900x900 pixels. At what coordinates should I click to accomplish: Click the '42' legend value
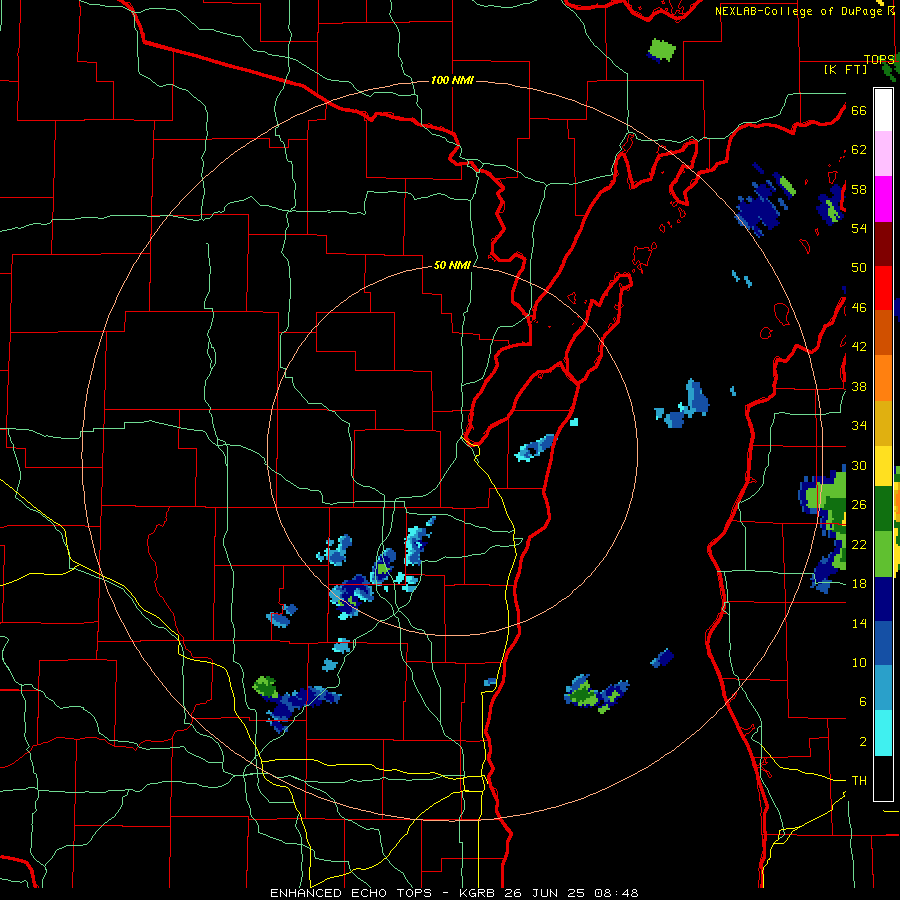(859, 347)
